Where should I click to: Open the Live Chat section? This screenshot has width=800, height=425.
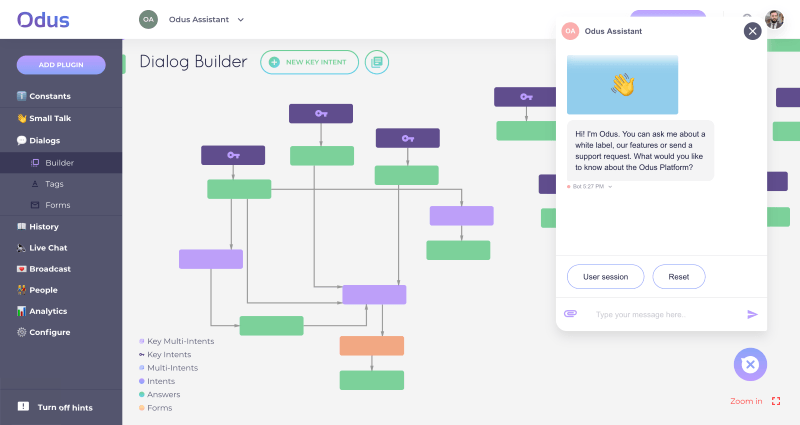point(48,247)
